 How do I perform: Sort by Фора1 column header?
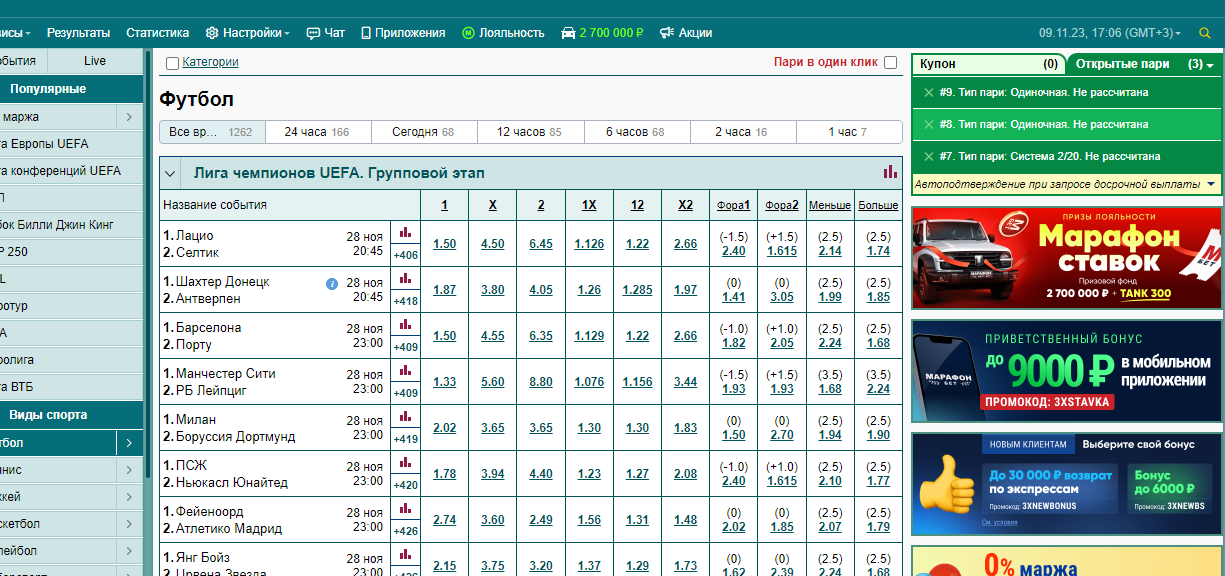coord(733,205)
